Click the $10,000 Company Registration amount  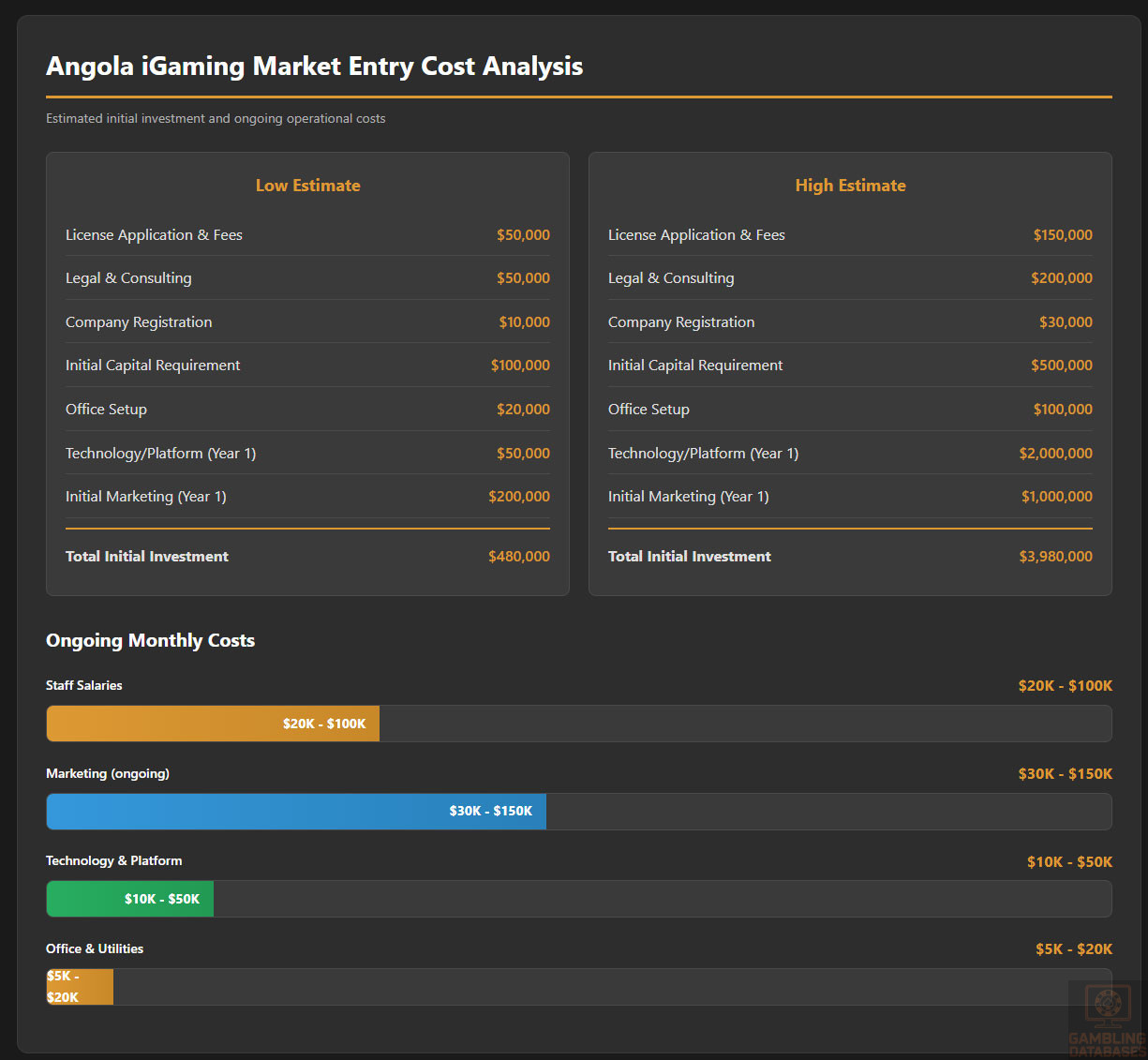click(x=524, y=322)
